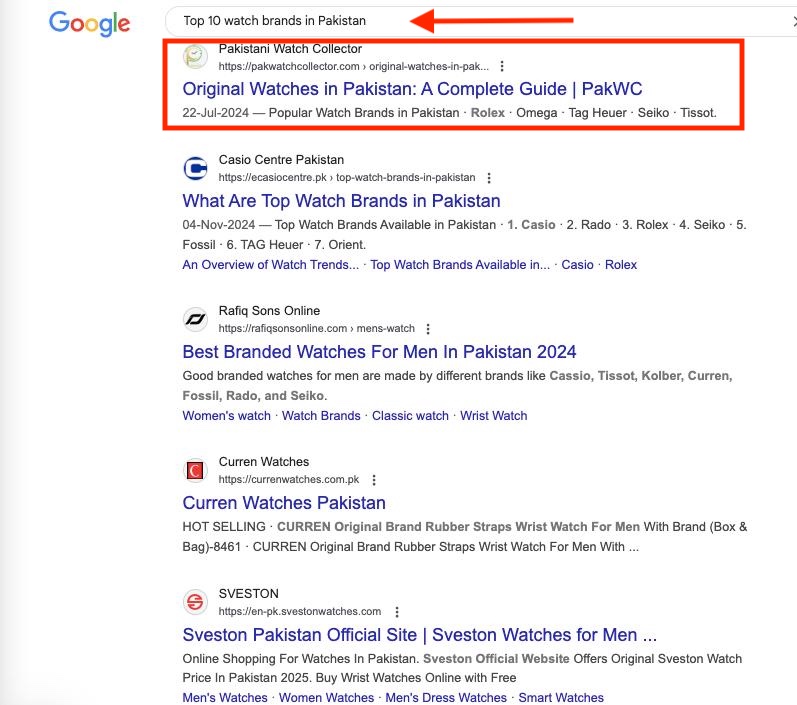Click the 'Rafiq Sons Online' site name
Viewport: 797px width, 705px height.
click(269, 311)
